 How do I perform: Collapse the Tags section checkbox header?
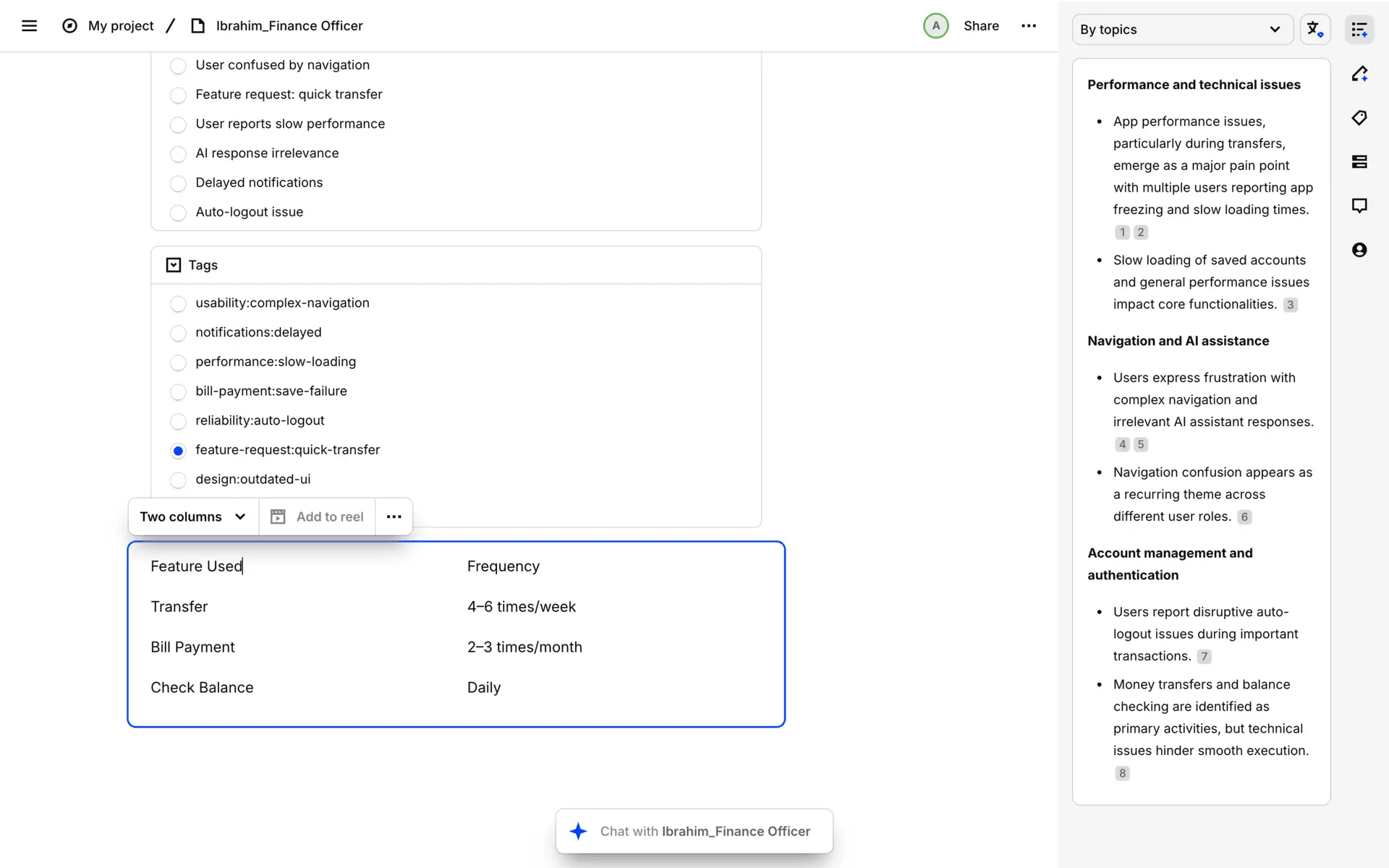click(174, 265)
